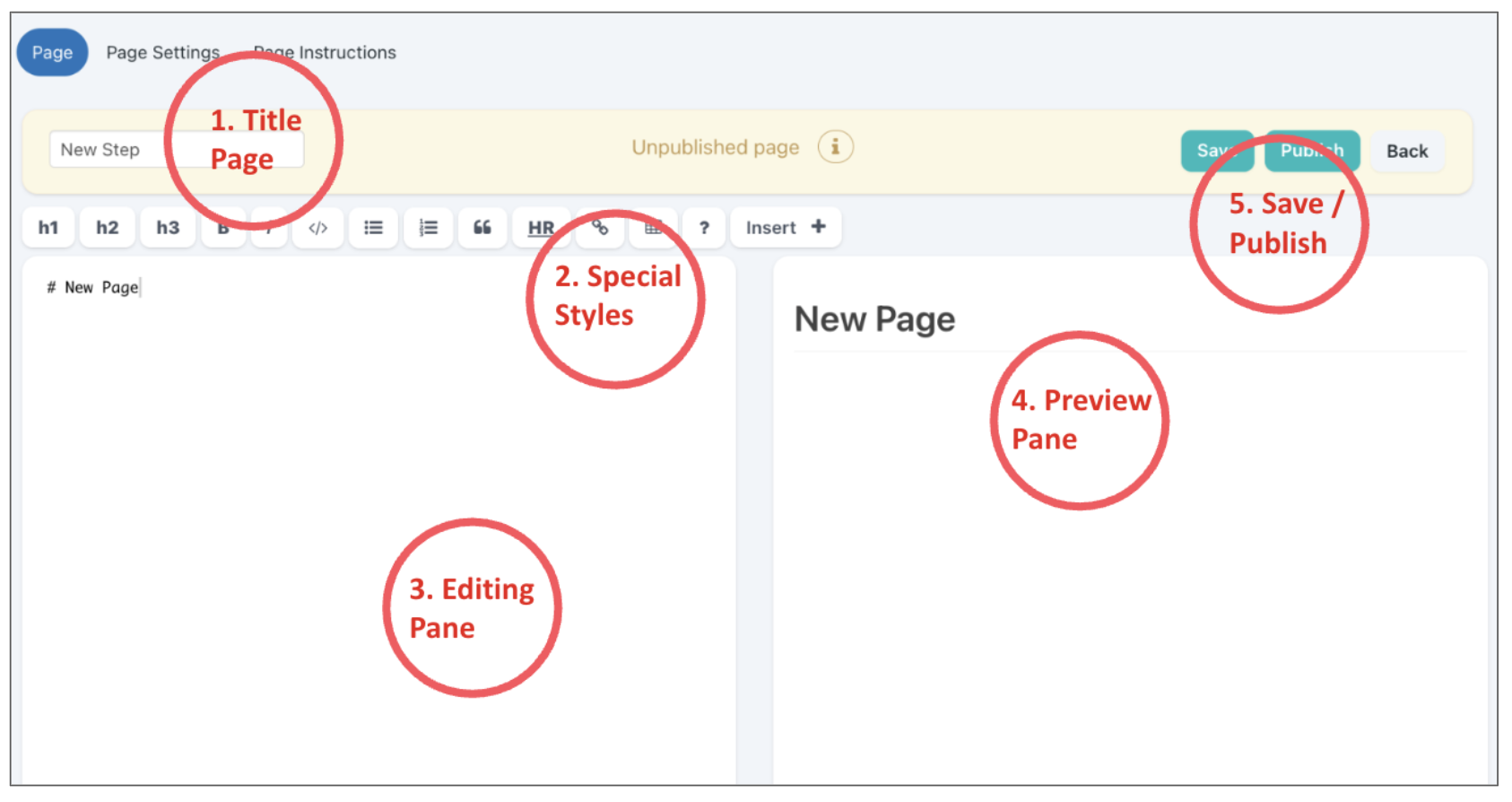This screenshot has width=1512, height=802.
Task: Create a bulleted list
Action: tap(373, 228)
